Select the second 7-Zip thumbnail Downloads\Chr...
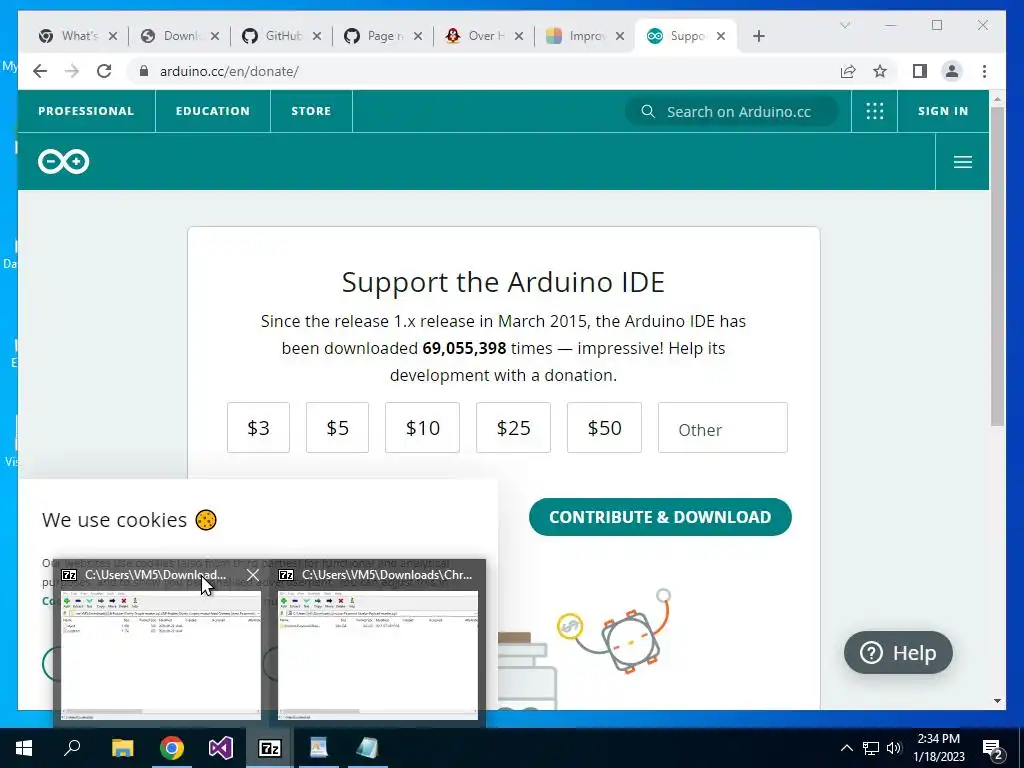This screenshot has height=768, width=1024. click(377, 655)
